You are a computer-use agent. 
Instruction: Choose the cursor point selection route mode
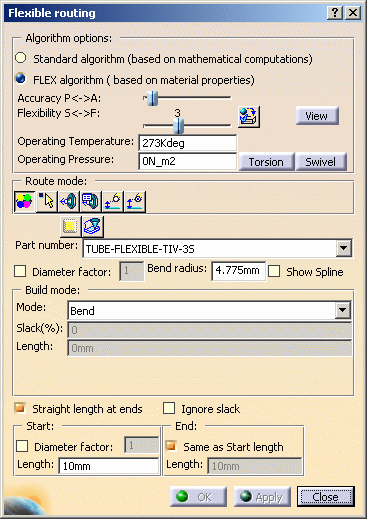tap(47, 201)
